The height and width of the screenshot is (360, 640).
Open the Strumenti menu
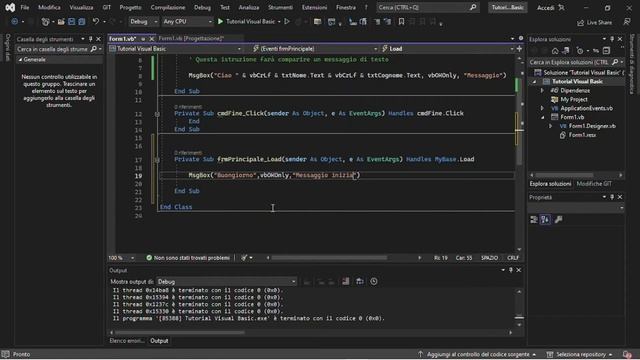coord(280,7)
